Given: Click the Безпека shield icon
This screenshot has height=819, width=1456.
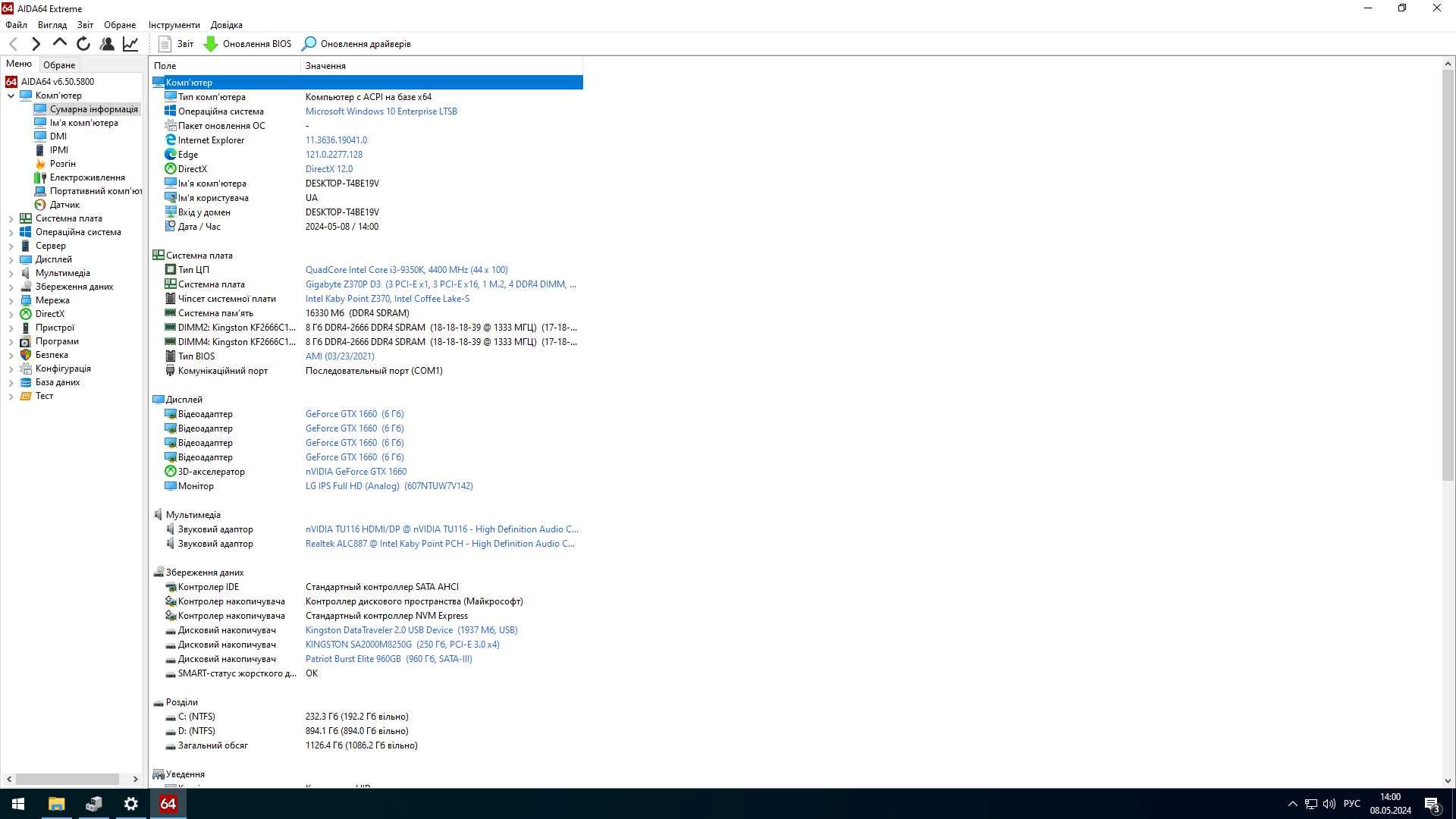Looking at the screenshot, I should (x=26, y=355).
